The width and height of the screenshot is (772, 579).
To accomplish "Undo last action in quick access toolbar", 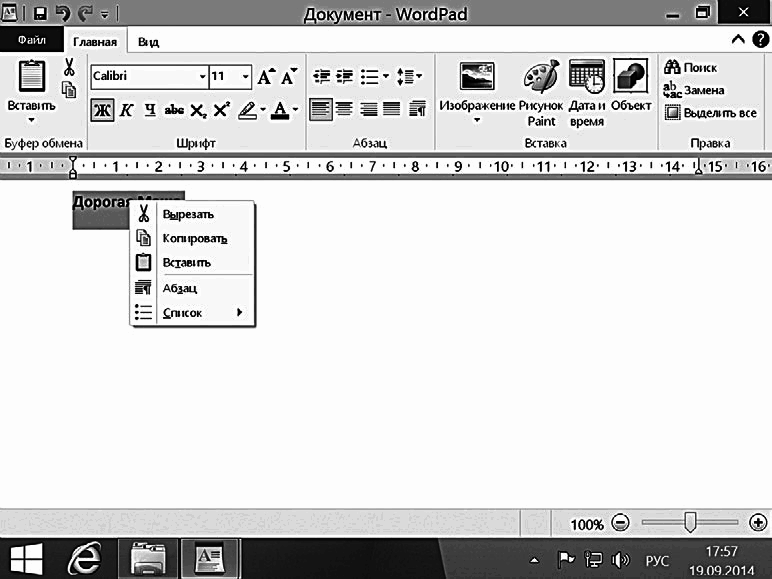I will [x=63, y=13].
